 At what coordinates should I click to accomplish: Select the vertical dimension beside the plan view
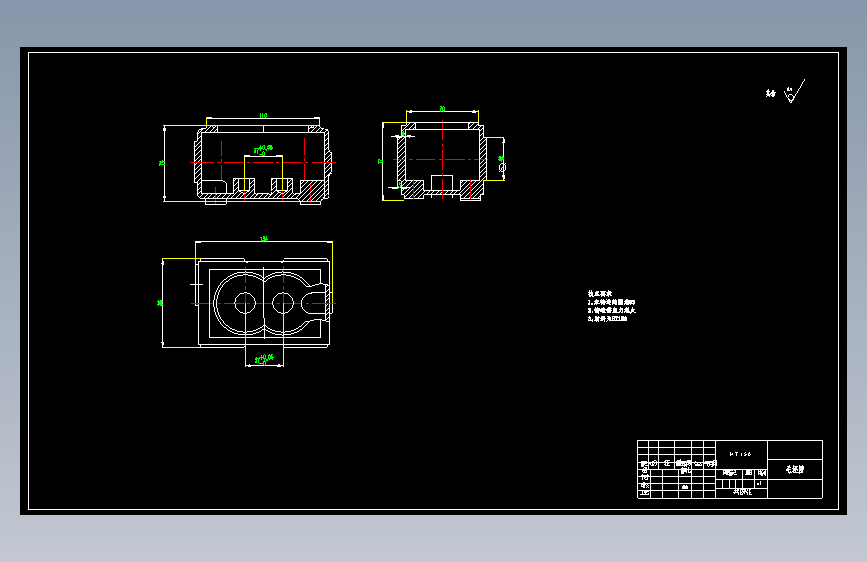coord(160,303)
